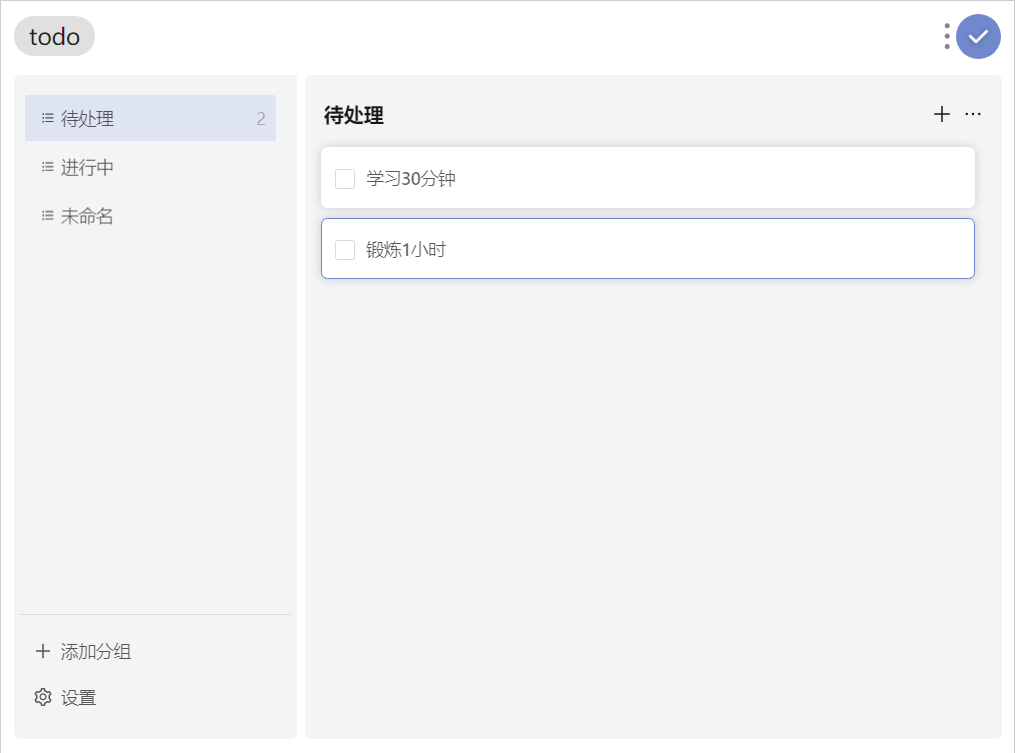Click the gear settings icon
This screenshot has width=1015, height=753.
43,697
